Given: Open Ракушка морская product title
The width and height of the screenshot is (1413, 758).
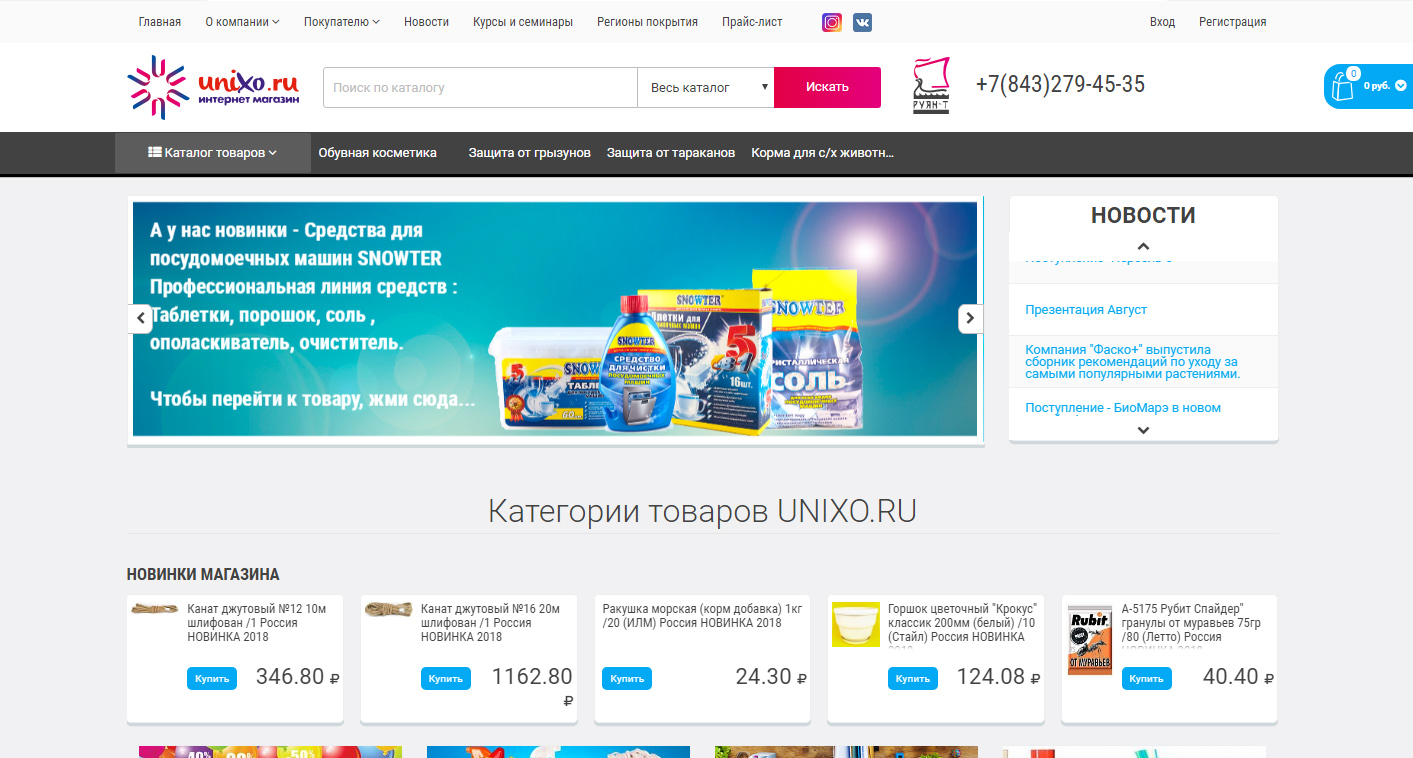Looking at the screenshot, I should coord(702,615).
